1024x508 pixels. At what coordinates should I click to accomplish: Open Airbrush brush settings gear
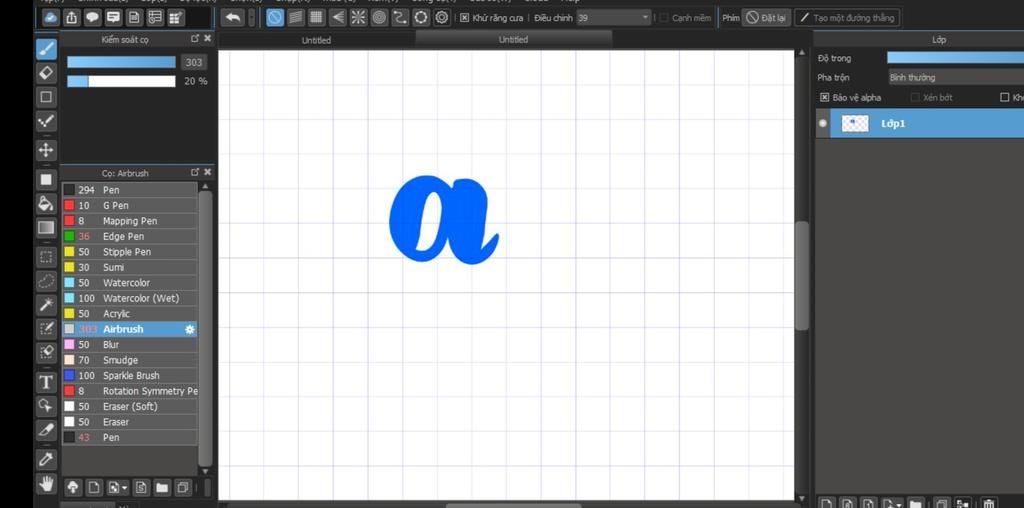(x=189, y=330)
